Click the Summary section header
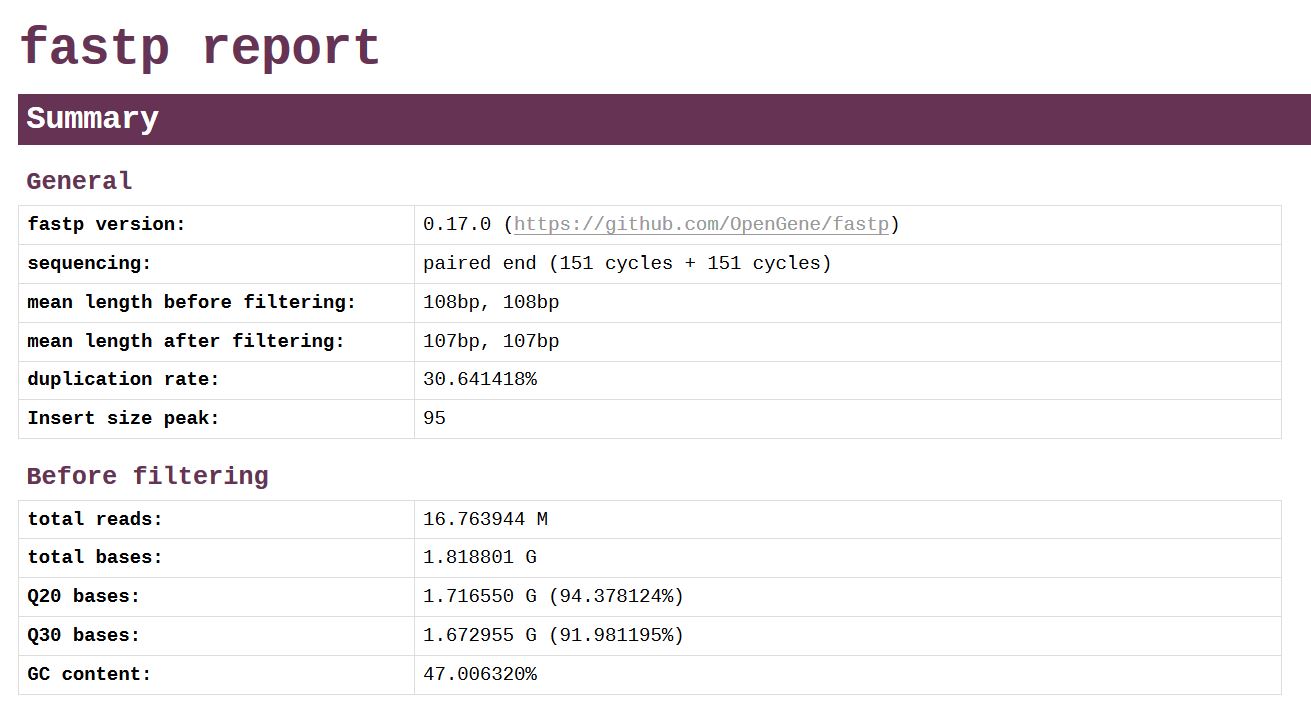Screen dimensions: 1311x704 click(x=664, y=119)
